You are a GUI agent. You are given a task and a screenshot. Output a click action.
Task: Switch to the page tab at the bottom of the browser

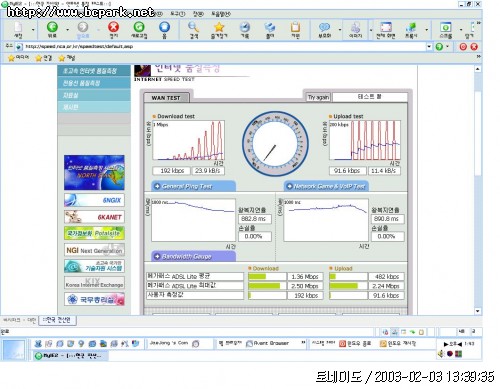tap(57, 320)
